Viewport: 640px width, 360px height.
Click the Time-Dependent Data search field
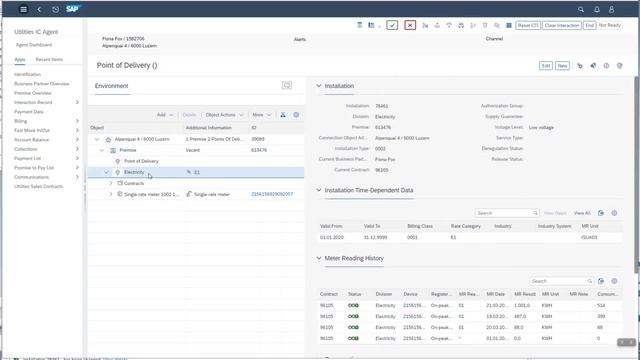(x=507, y=213)
